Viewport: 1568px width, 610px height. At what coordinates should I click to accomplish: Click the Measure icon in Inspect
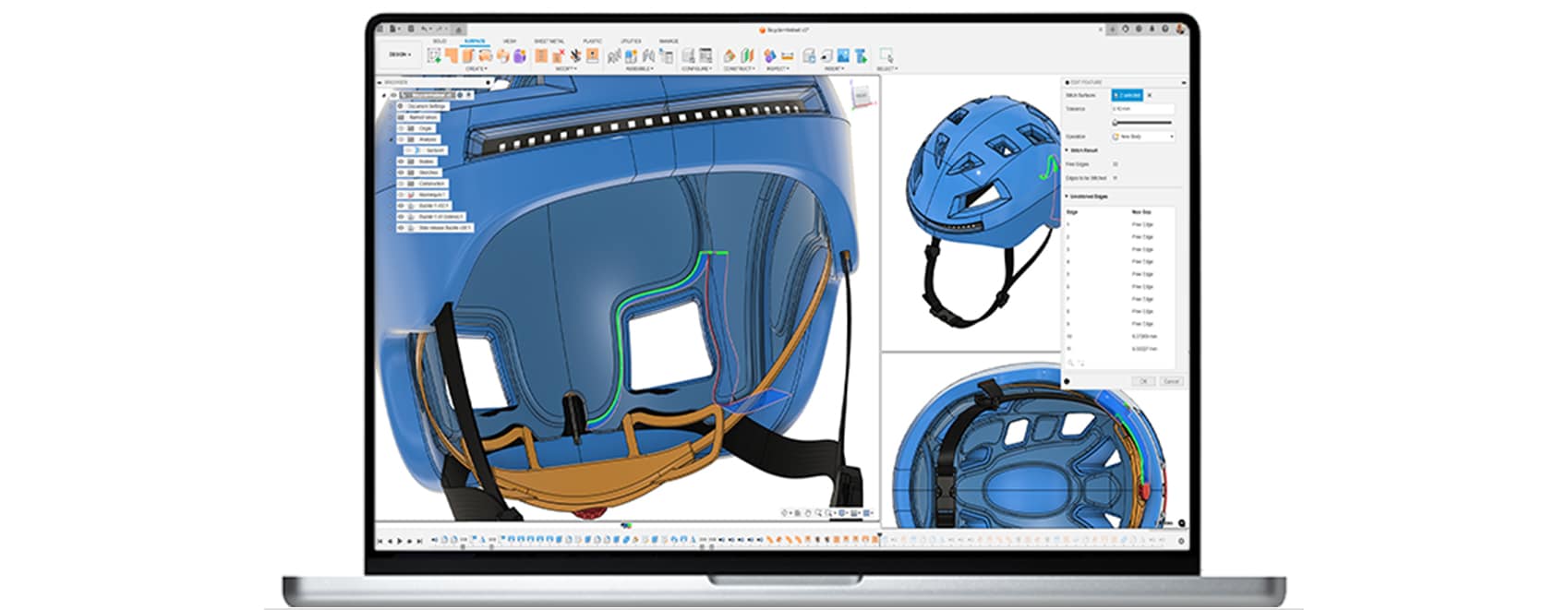click(x=770, y=56)
